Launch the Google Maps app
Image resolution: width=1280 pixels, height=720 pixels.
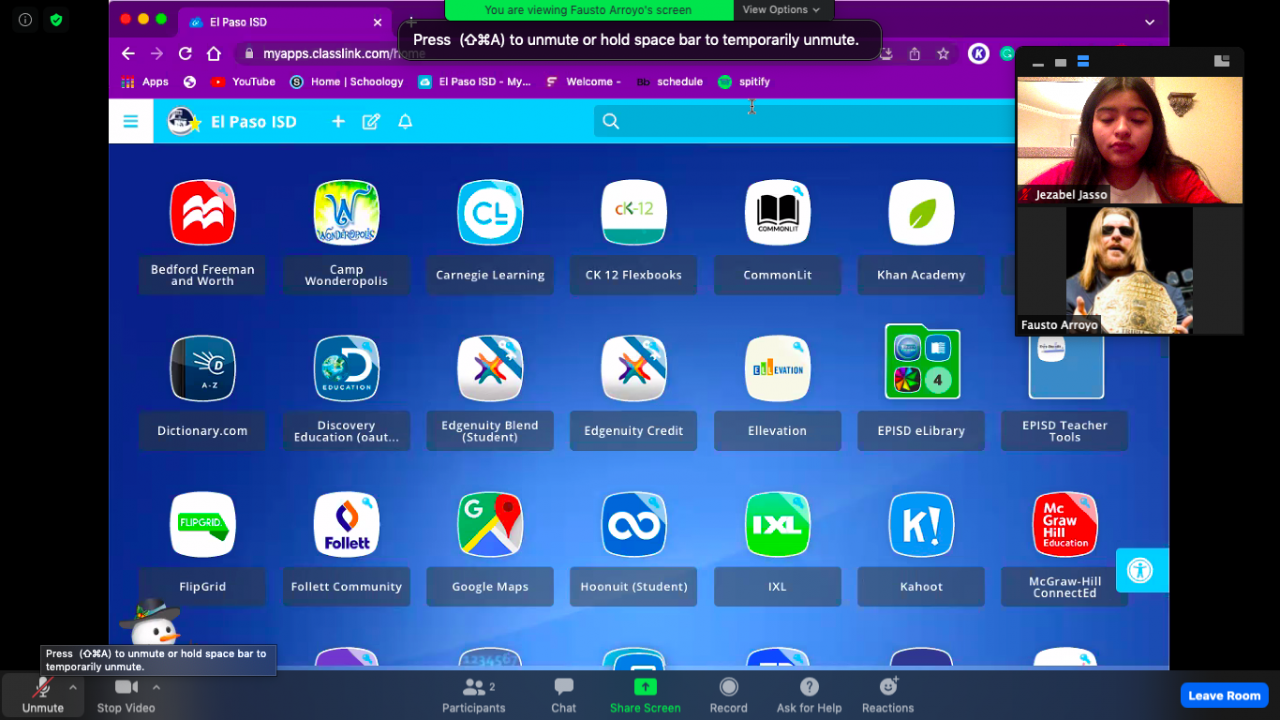point(490,525)
